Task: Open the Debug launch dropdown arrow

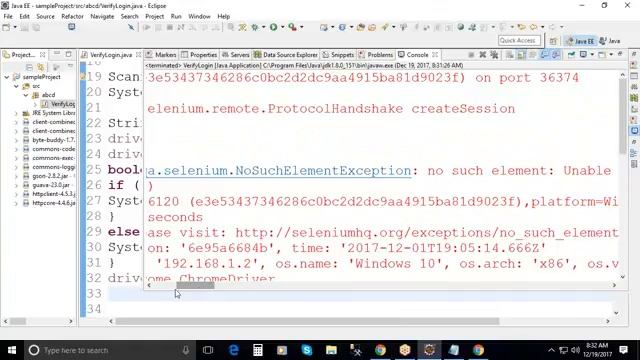Action: pos(264,27)
